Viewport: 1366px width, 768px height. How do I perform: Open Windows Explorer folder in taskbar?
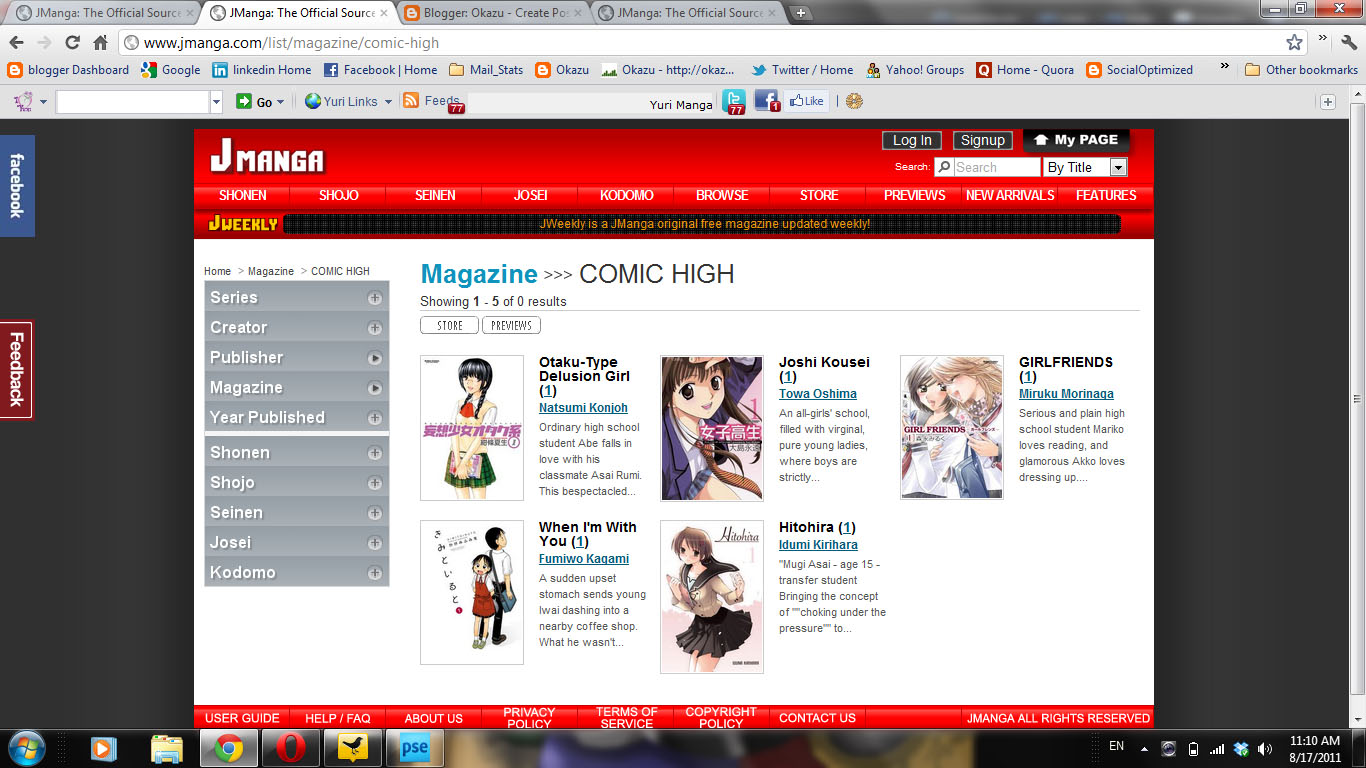coord(167,748)
